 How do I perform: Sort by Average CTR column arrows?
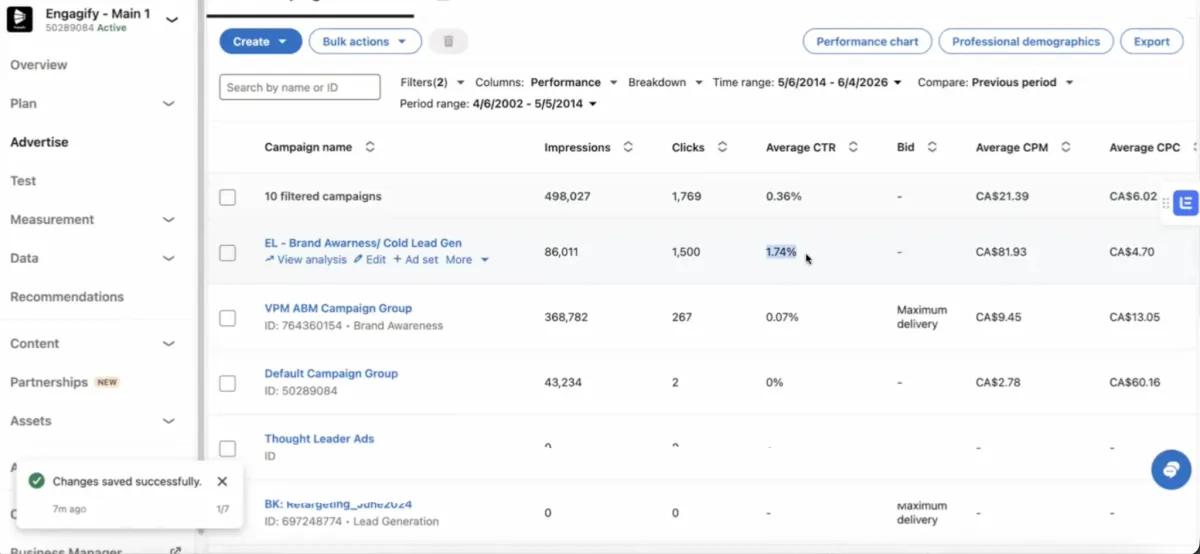tap(853, 147)
